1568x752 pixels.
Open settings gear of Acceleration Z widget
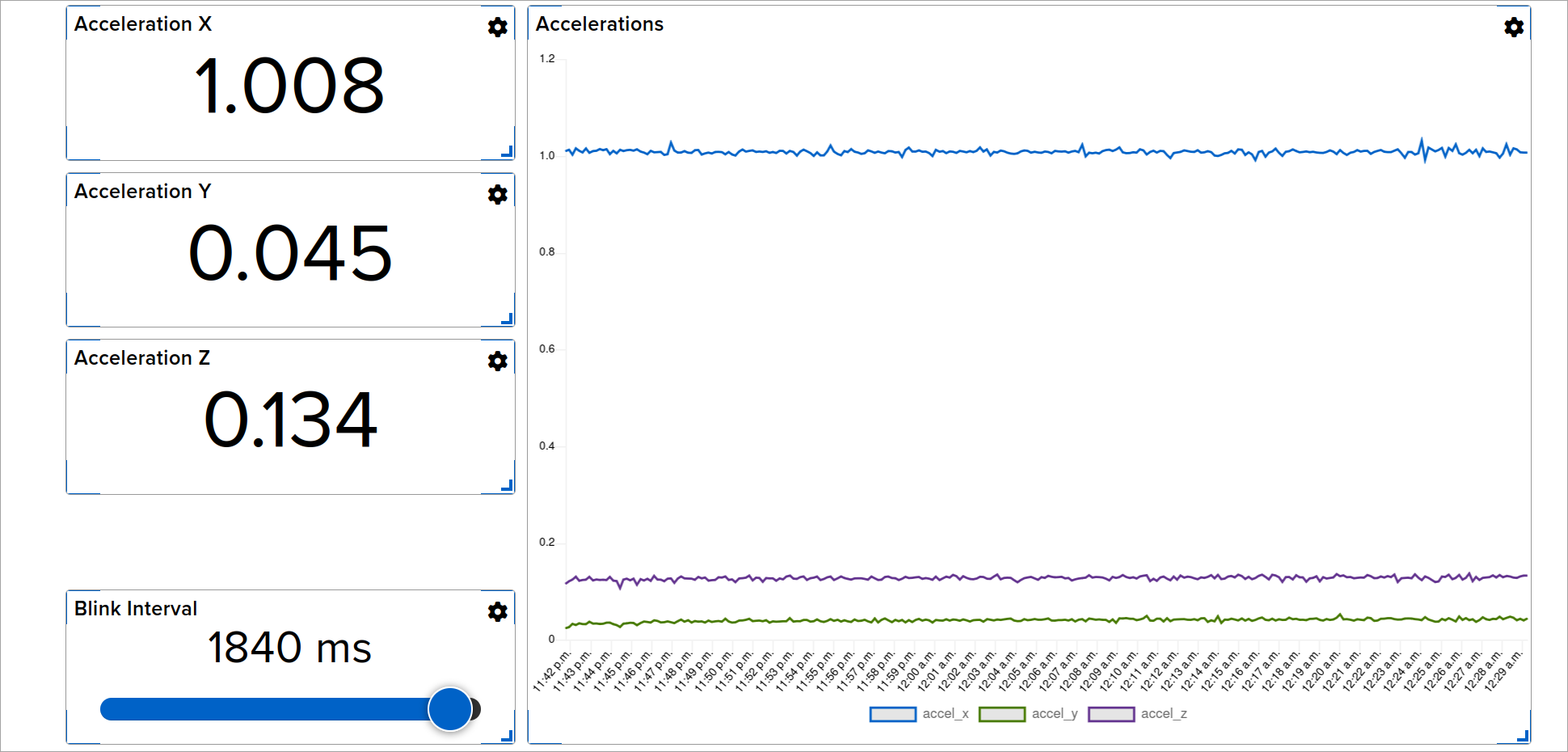[498, 361]
